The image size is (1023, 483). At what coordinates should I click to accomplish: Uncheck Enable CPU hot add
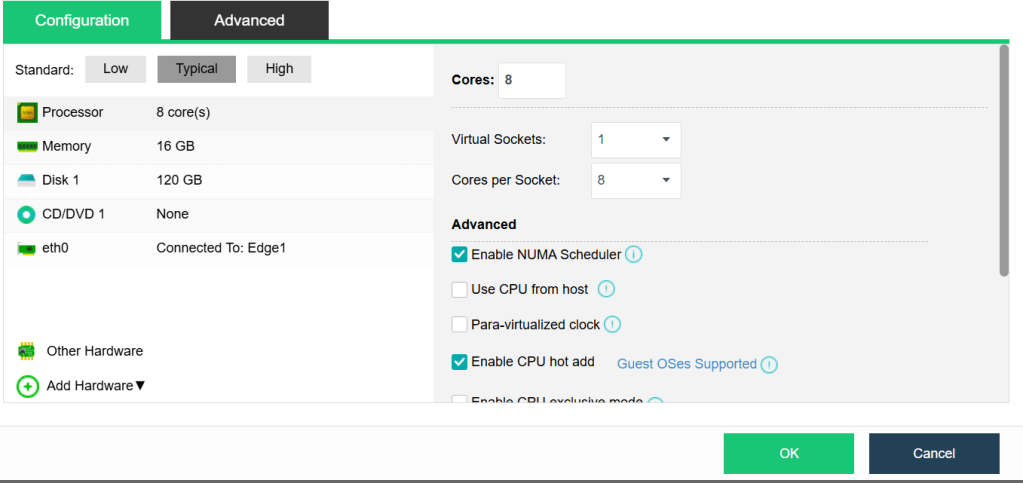pyautogui.click(x=460, y=362)
